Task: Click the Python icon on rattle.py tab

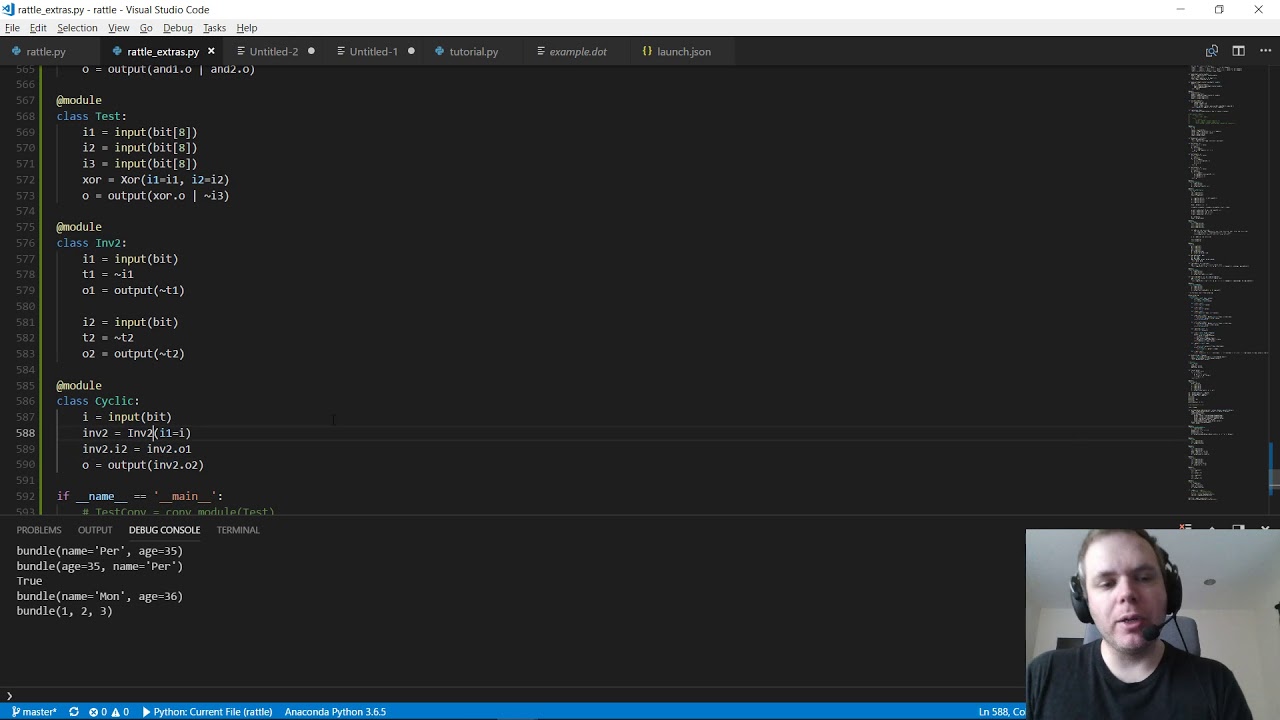Action: (17, 51)
